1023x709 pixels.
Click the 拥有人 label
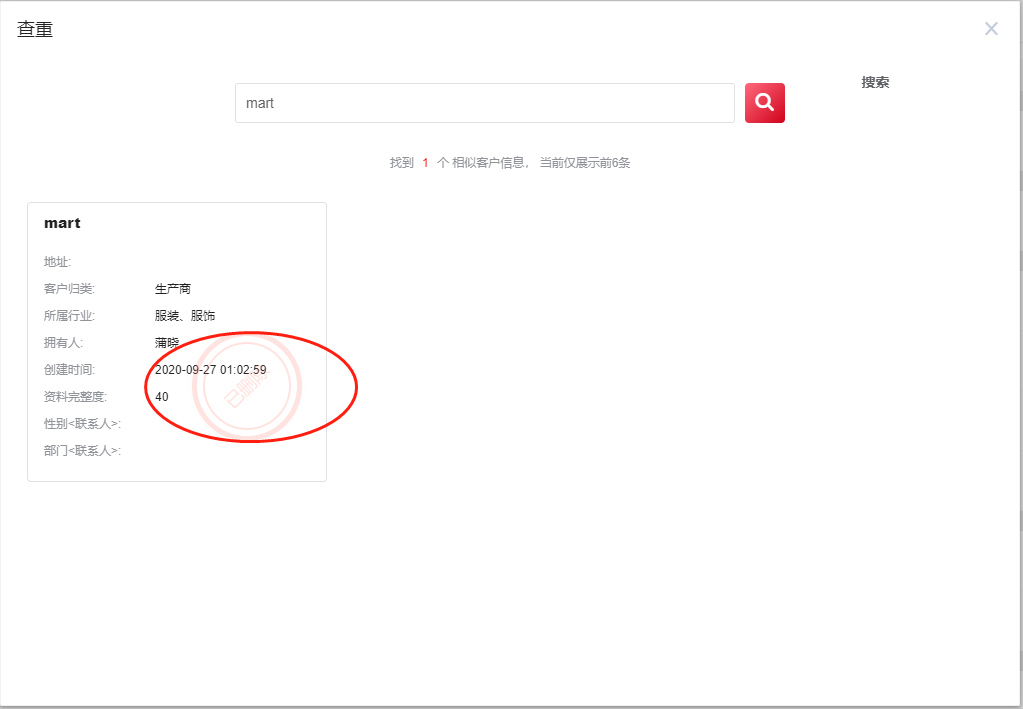[63, 343]
